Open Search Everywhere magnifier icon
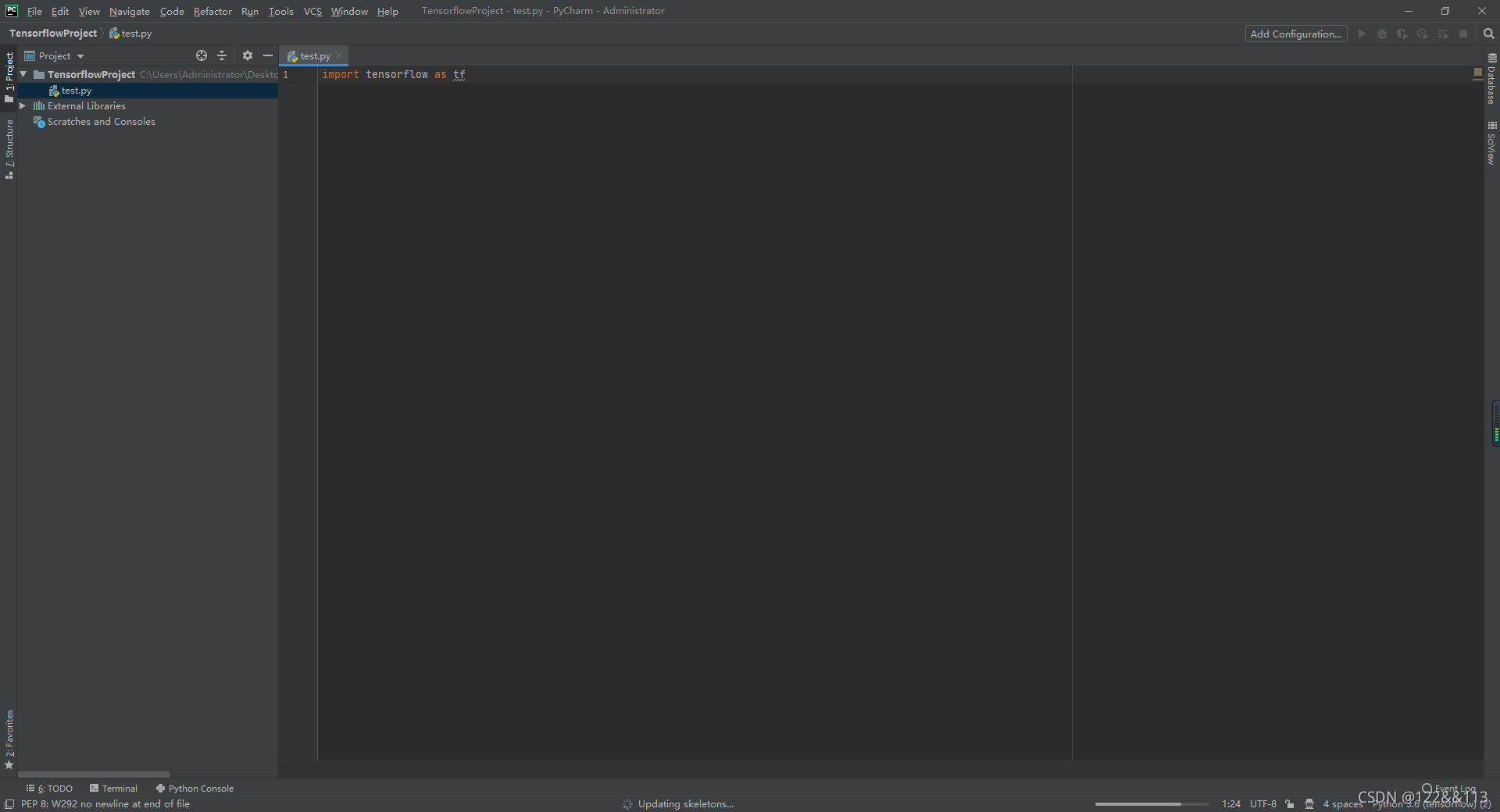 tap(1488, 34)
